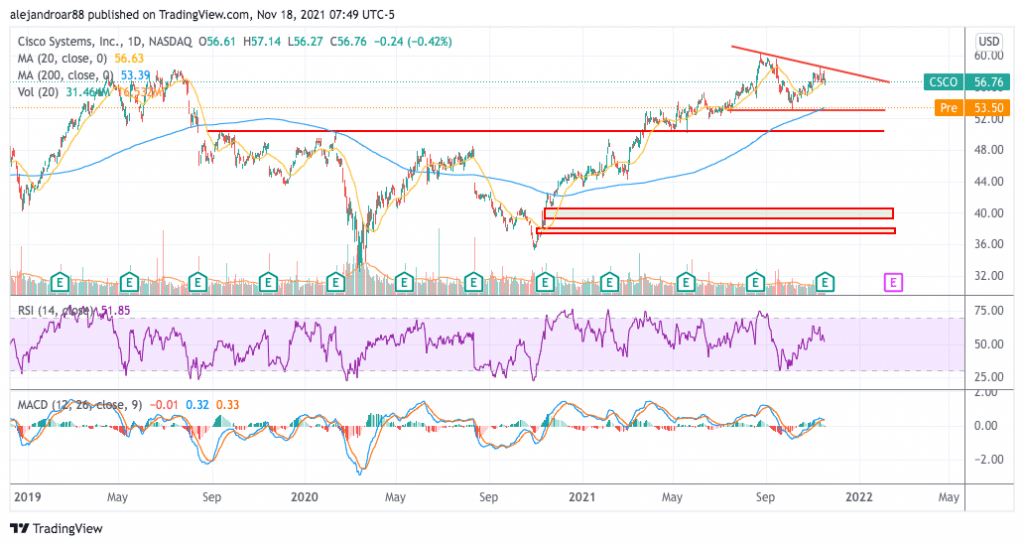Viewport: 1024px width, 546px height.
Task: Click the 48.00 price axis label
Action: [x=988, y=150]
